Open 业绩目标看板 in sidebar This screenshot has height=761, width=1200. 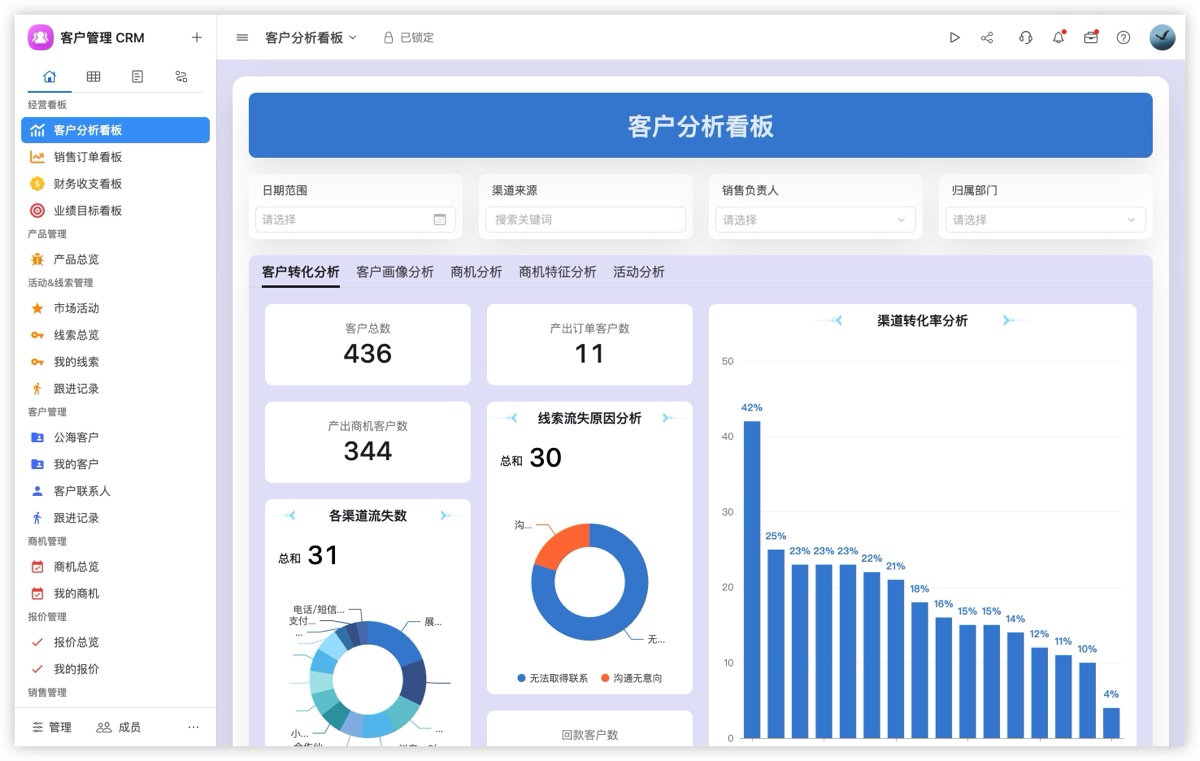[x=115, y=211]
